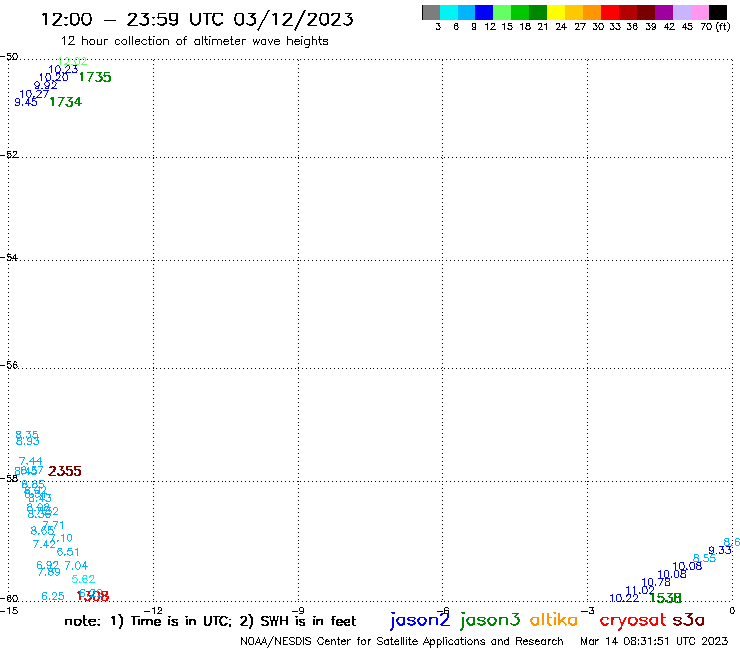Click the latitude axis label -52
This screenshot has width=740, height=650.
9,154
